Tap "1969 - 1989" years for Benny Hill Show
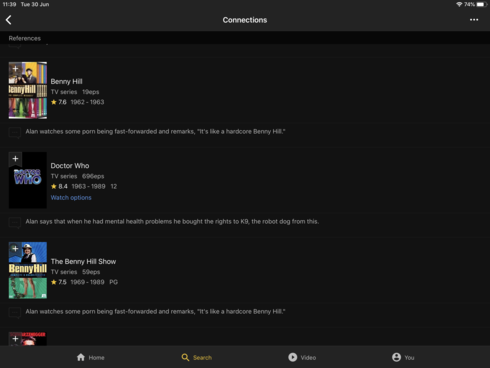 (x=87, y=282)
